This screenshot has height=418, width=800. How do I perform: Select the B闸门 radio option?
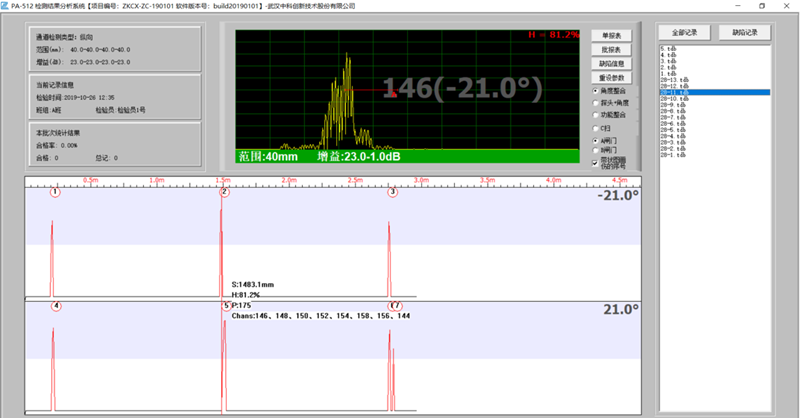[596, 150]
